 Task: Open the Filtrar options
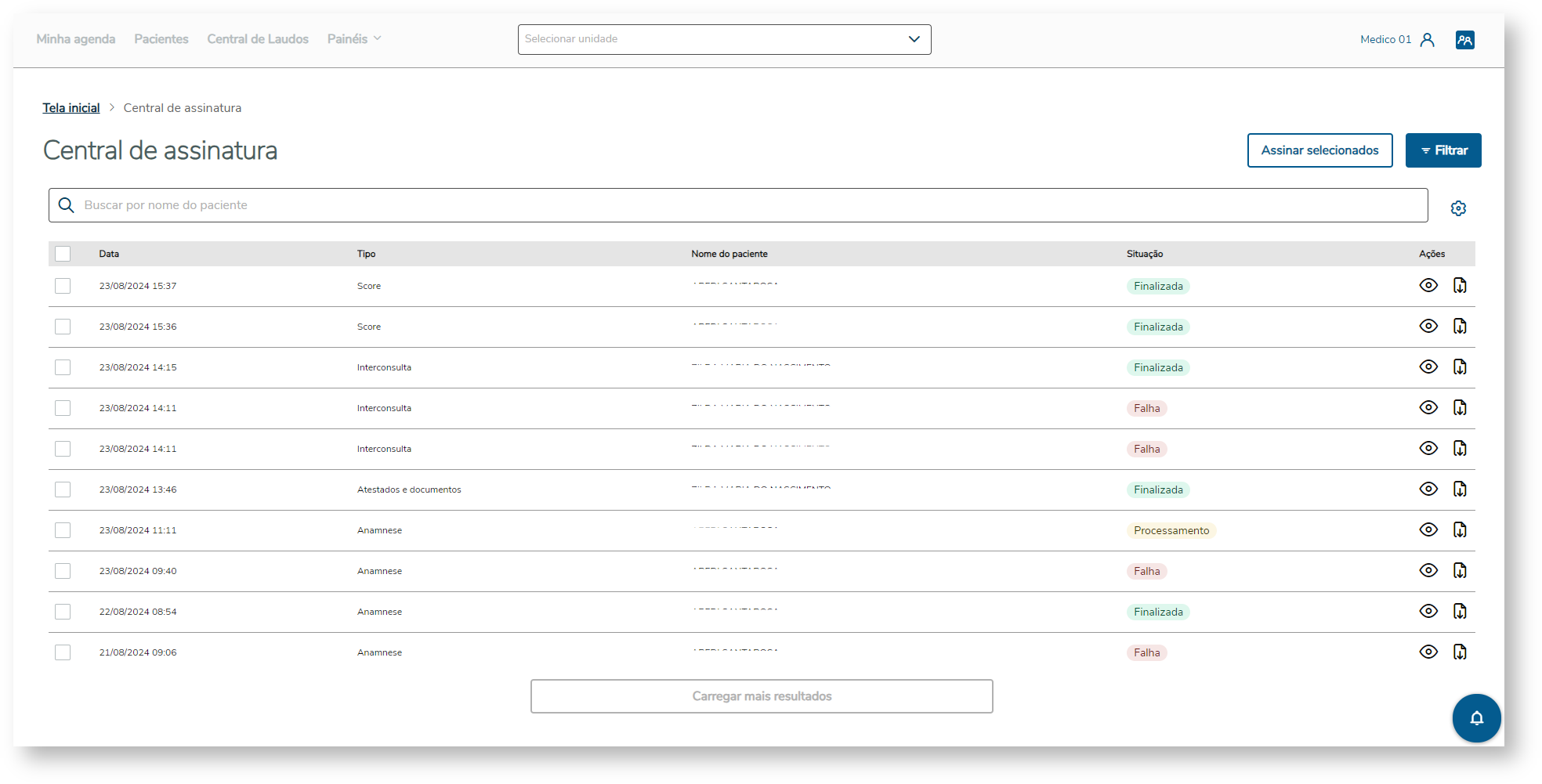tap(1442, 150)
